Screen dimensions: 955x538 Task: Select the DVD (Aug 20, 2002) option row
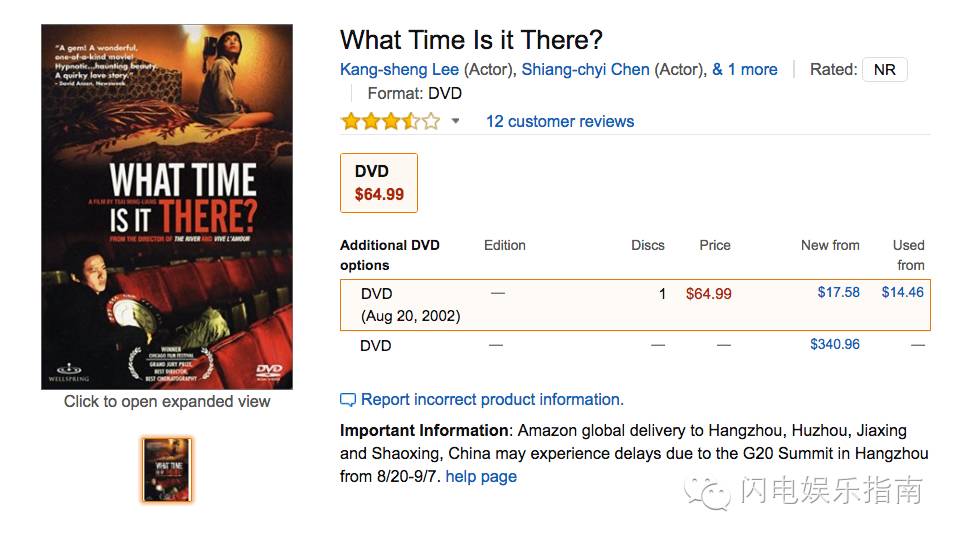click(410, 304)
